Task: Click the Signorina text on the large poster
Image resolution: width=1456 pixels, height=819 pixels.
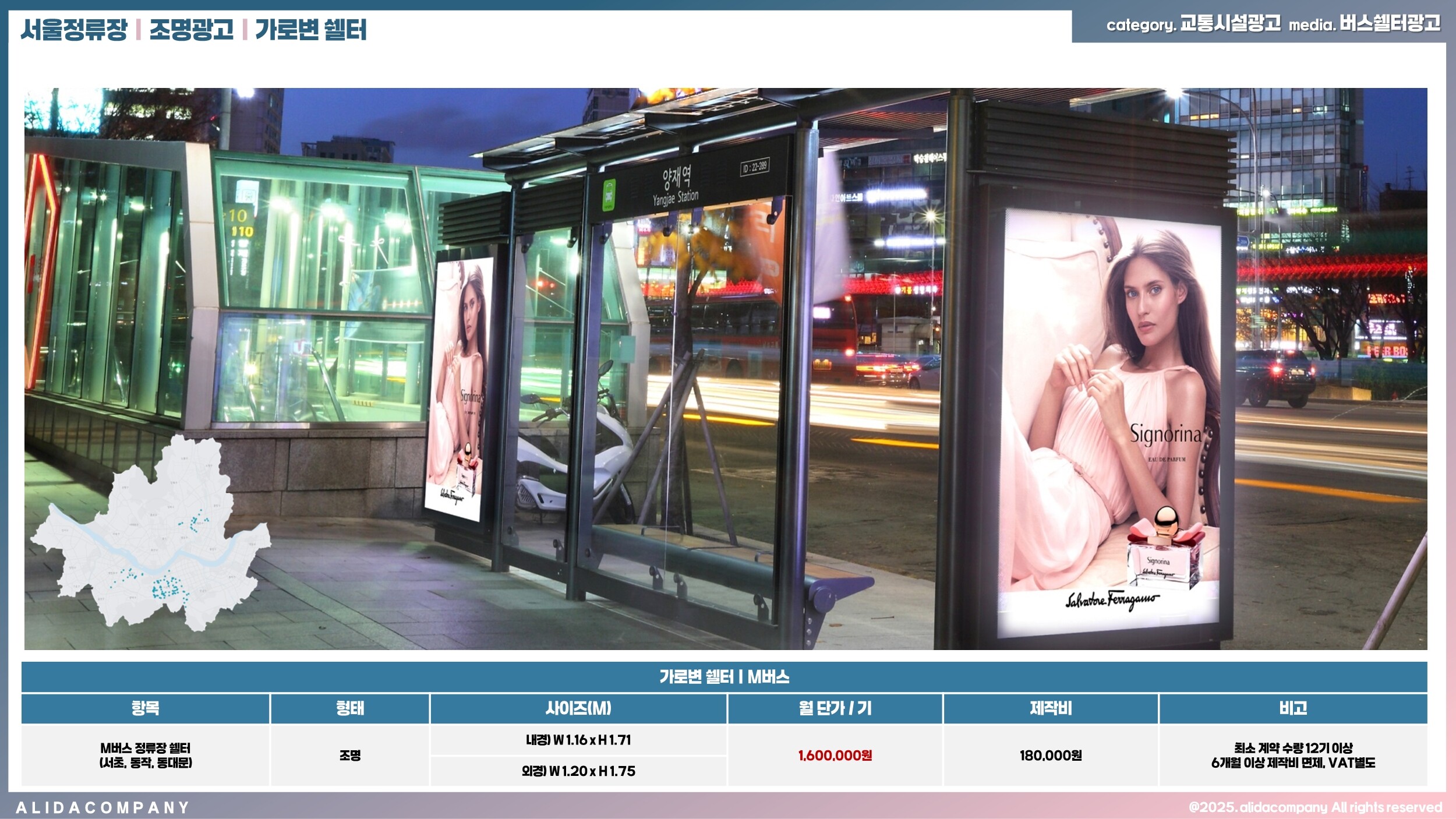Action: pos(1166,434)
